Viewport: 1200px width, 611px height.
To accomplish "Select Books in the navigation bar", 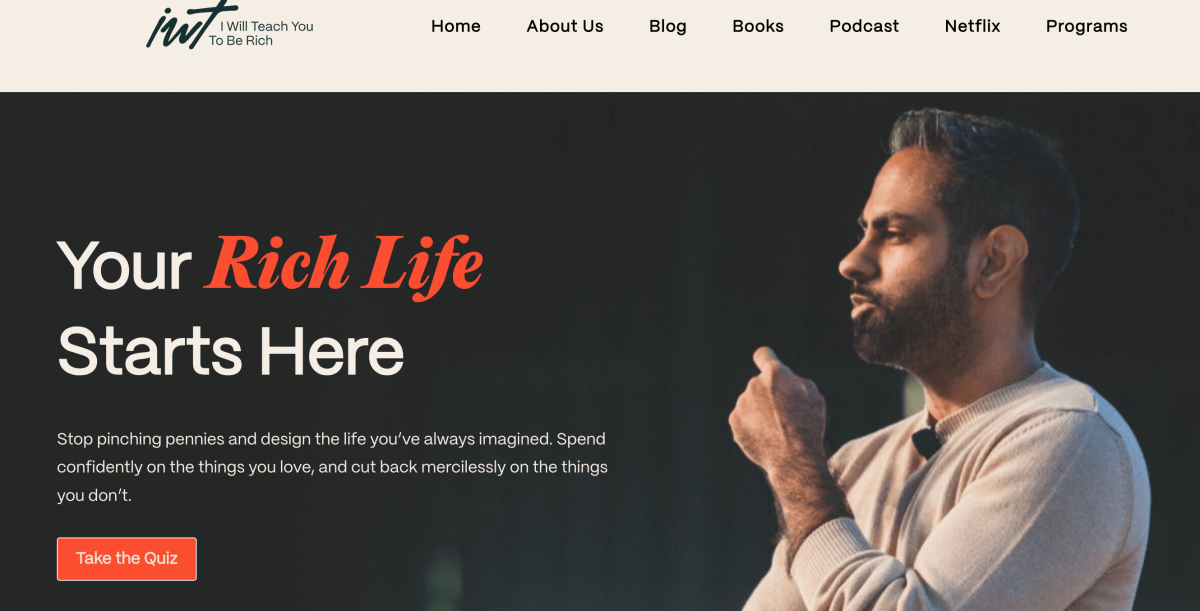I will coord(758,26).
